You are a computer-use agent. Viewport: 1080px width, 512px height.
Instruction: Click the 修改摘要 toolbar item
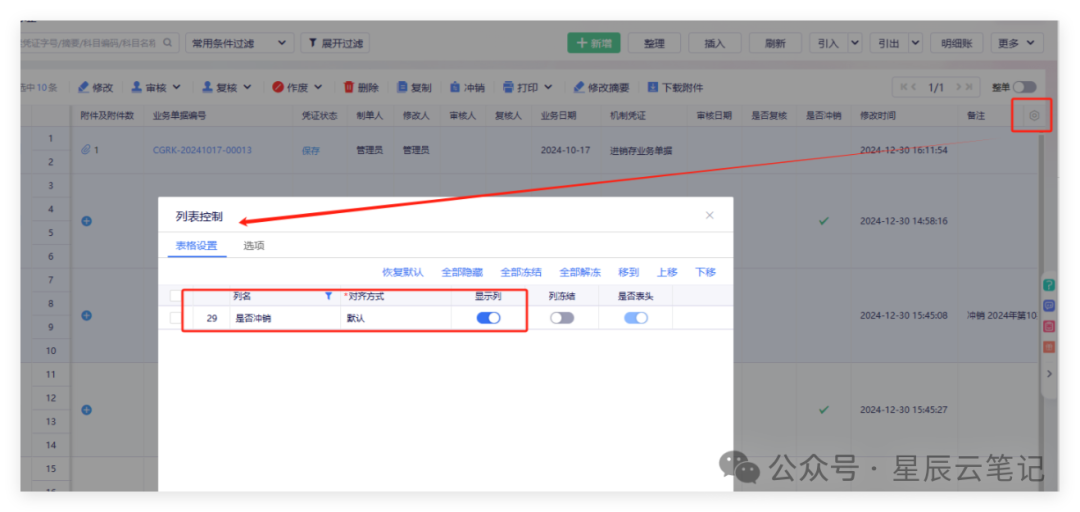[x=601, y=88]
